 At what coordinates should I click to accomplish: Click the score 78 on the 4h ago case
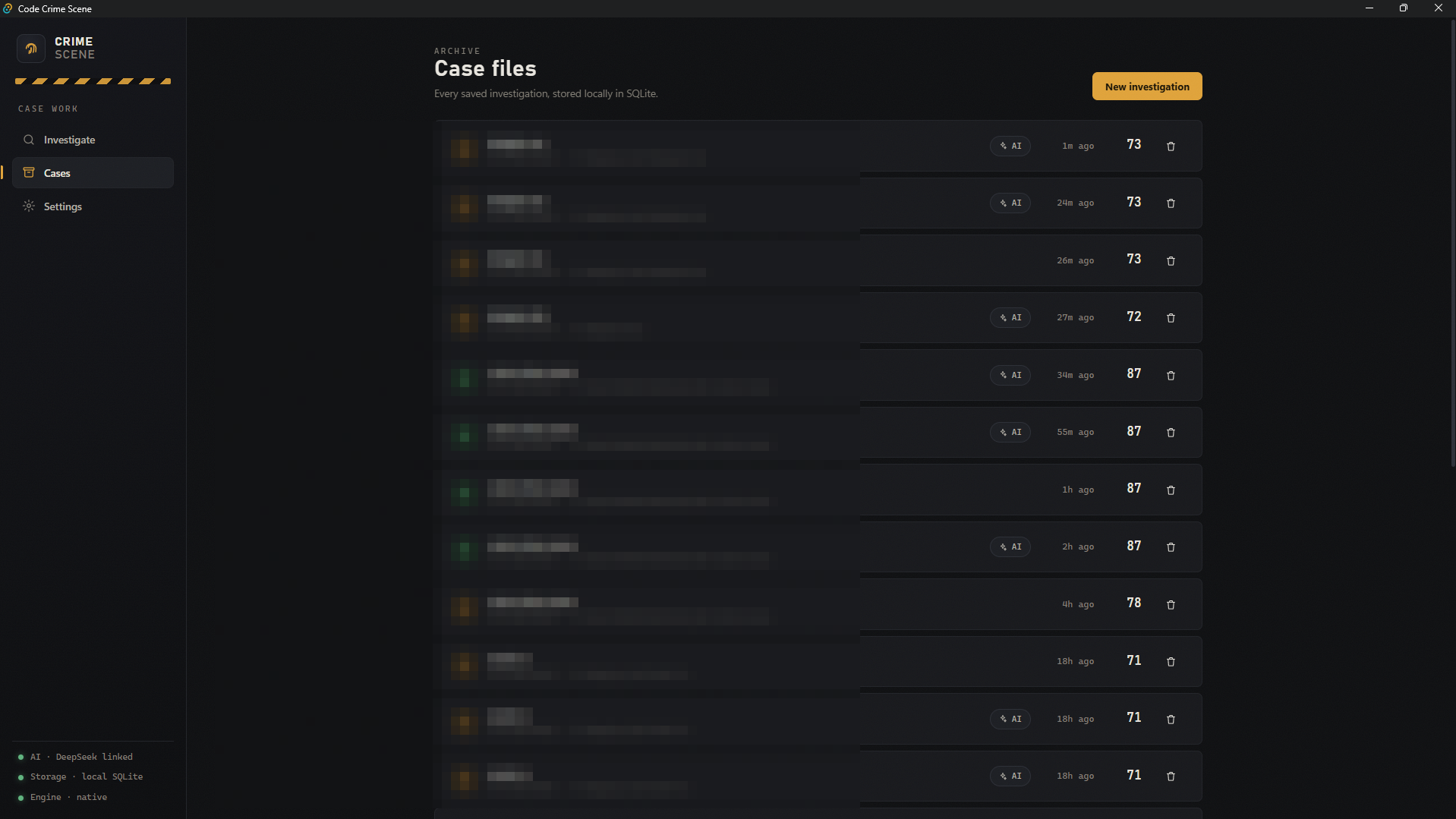(1134, 603)
